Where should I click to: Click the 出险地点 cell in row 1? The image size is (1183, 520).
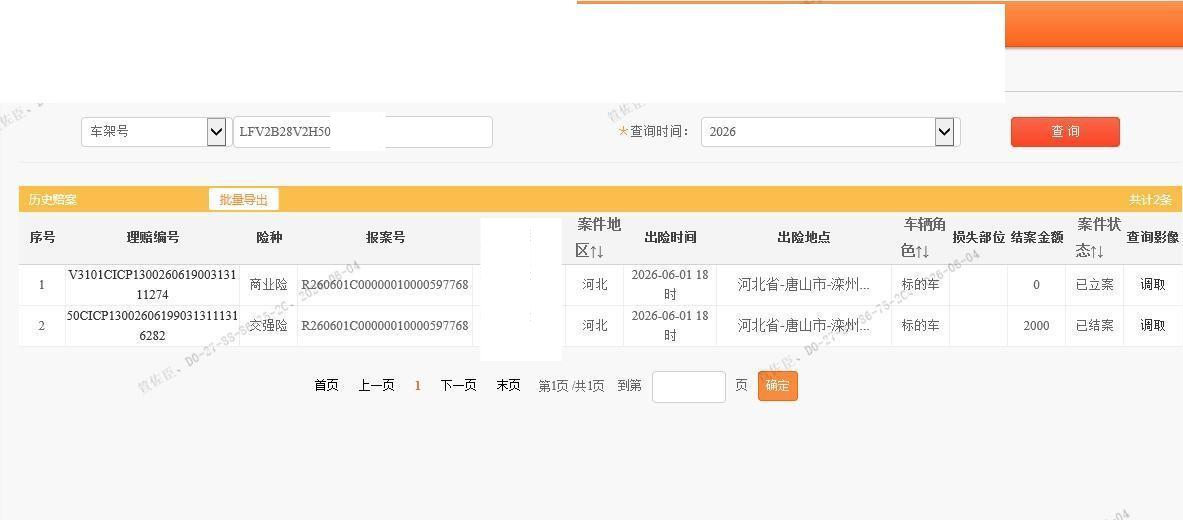(804, 285)
